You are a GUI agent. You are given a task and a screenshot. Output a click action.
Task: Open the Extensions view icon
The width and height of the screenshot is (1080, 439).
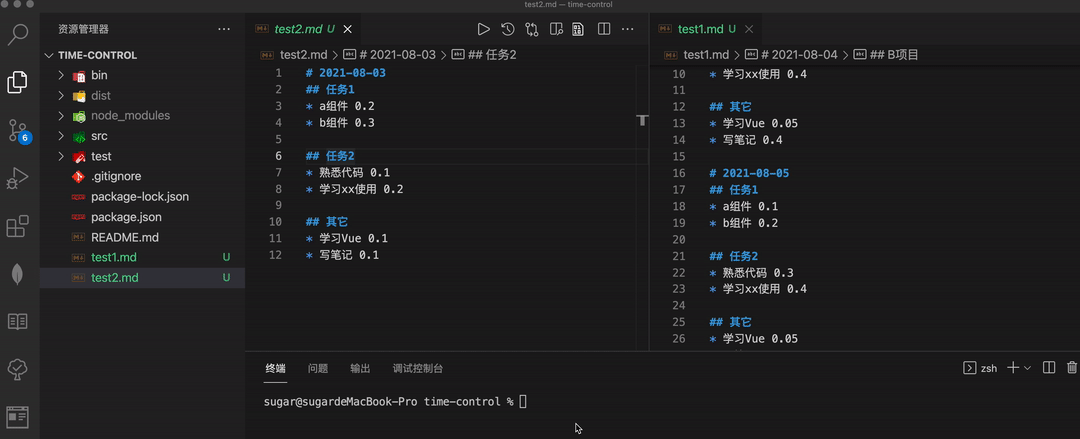[18, 226]
